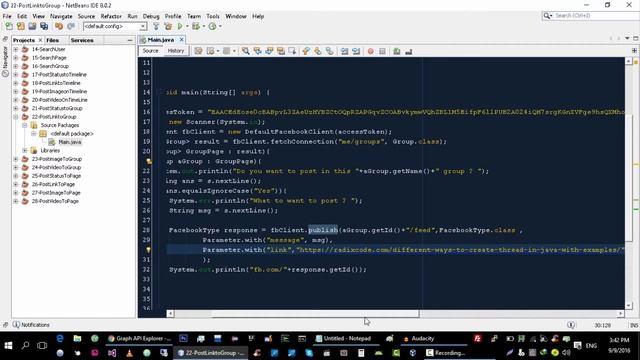The width and height of the screenshot is (640, 360).
Task: Open the Profile Project dropdown arrow
Action: pos(220,26)
